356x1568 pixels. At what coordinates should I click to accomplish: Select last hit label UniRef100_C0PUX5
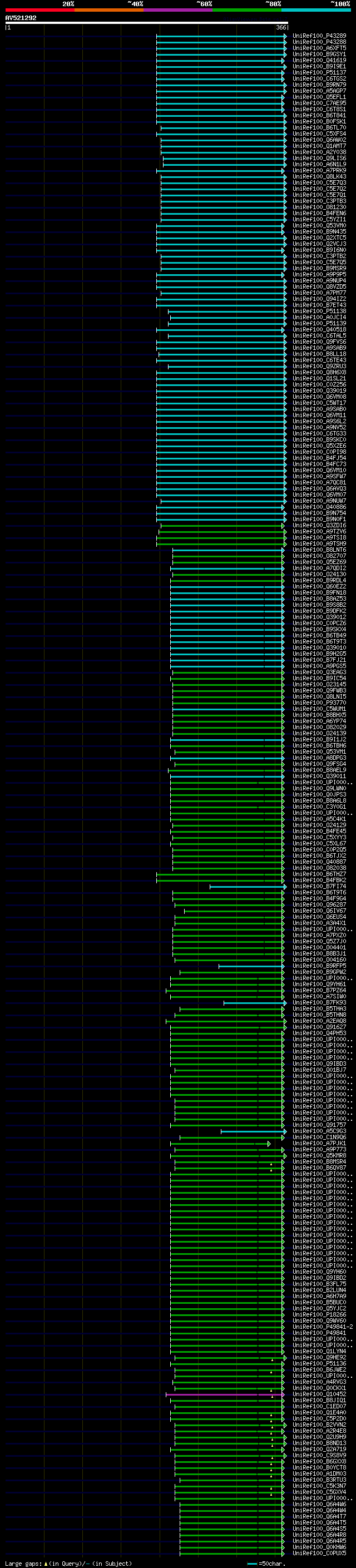(x=319, y=1553)
